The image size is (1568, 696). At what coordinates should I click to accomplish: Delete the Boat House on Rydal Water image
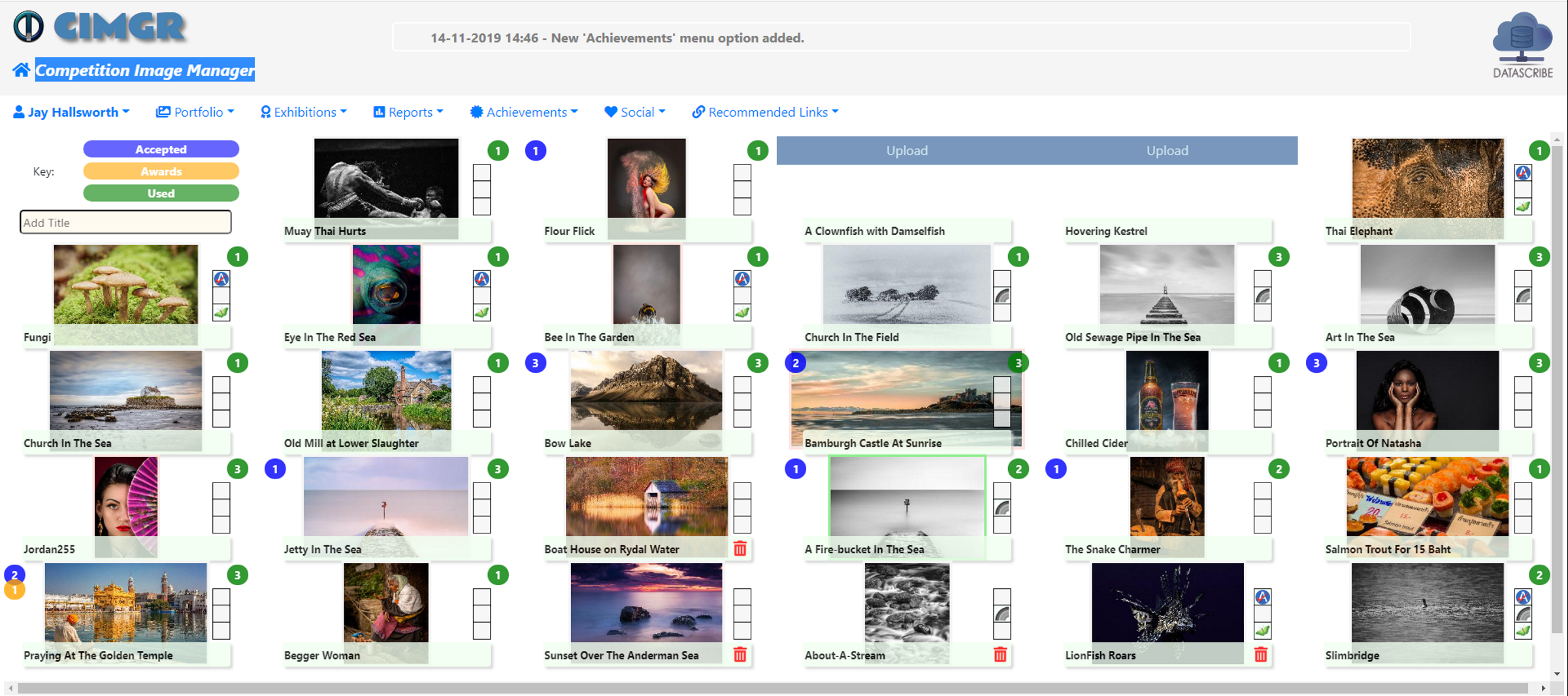740,548
